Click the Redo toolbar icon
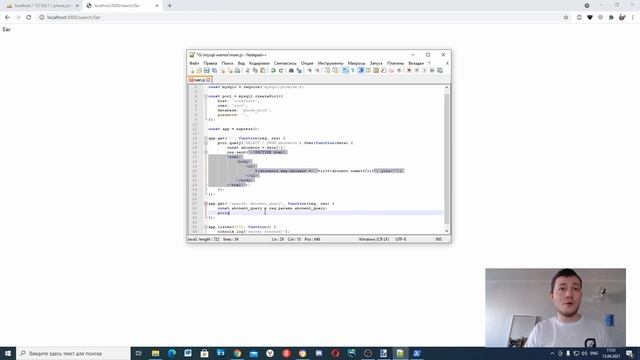Viewport: 640px width, 360px height. coord(281,70)
